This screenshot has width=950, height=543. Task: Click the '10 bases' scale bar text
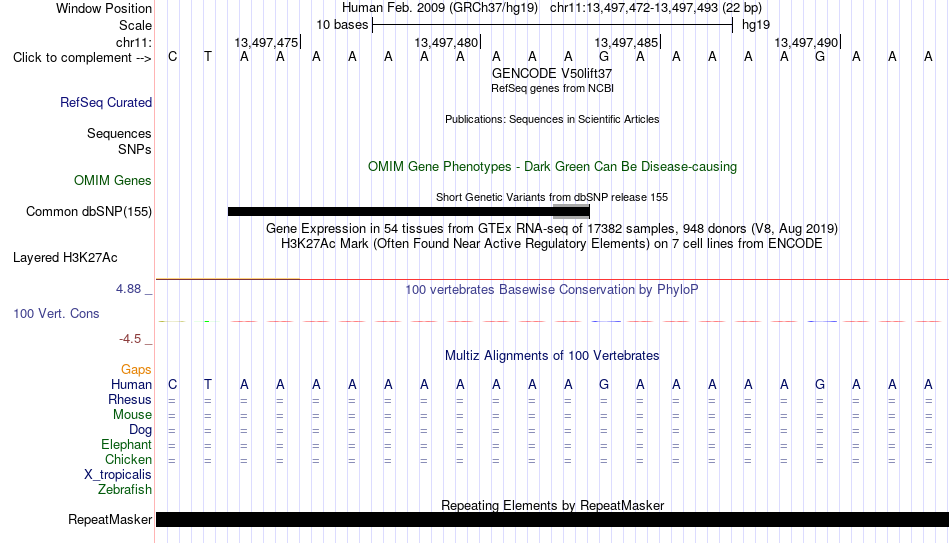pos(342,25)
